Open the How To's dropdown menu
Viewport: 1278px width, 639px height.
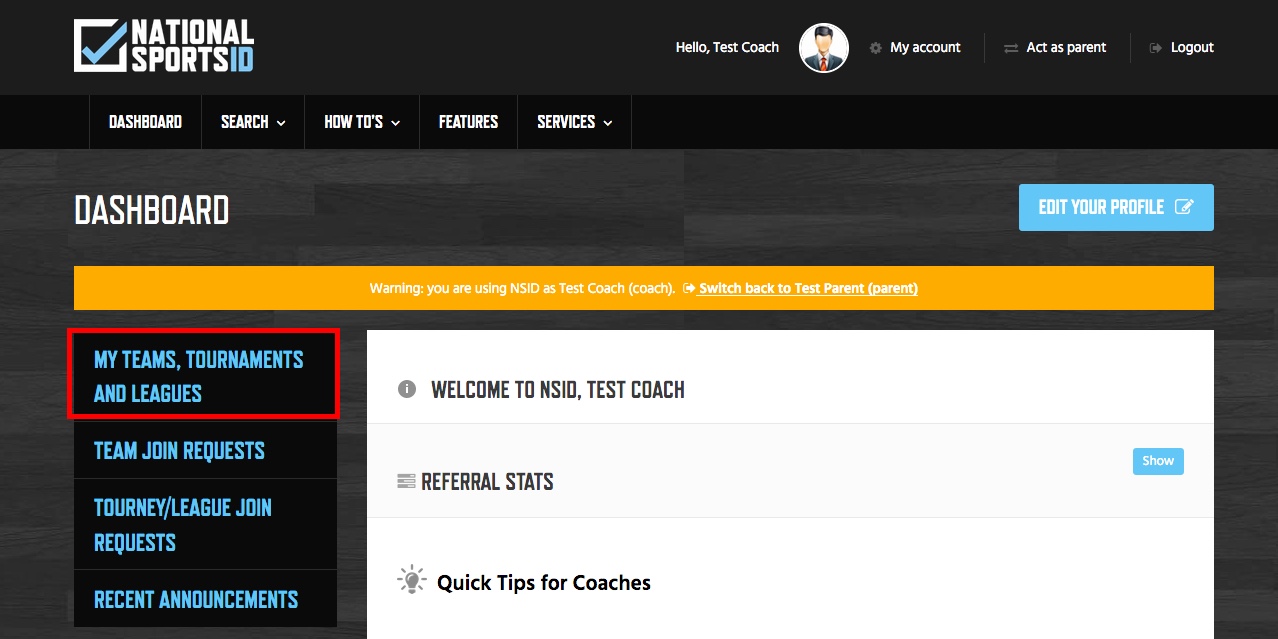coord(362,122)
